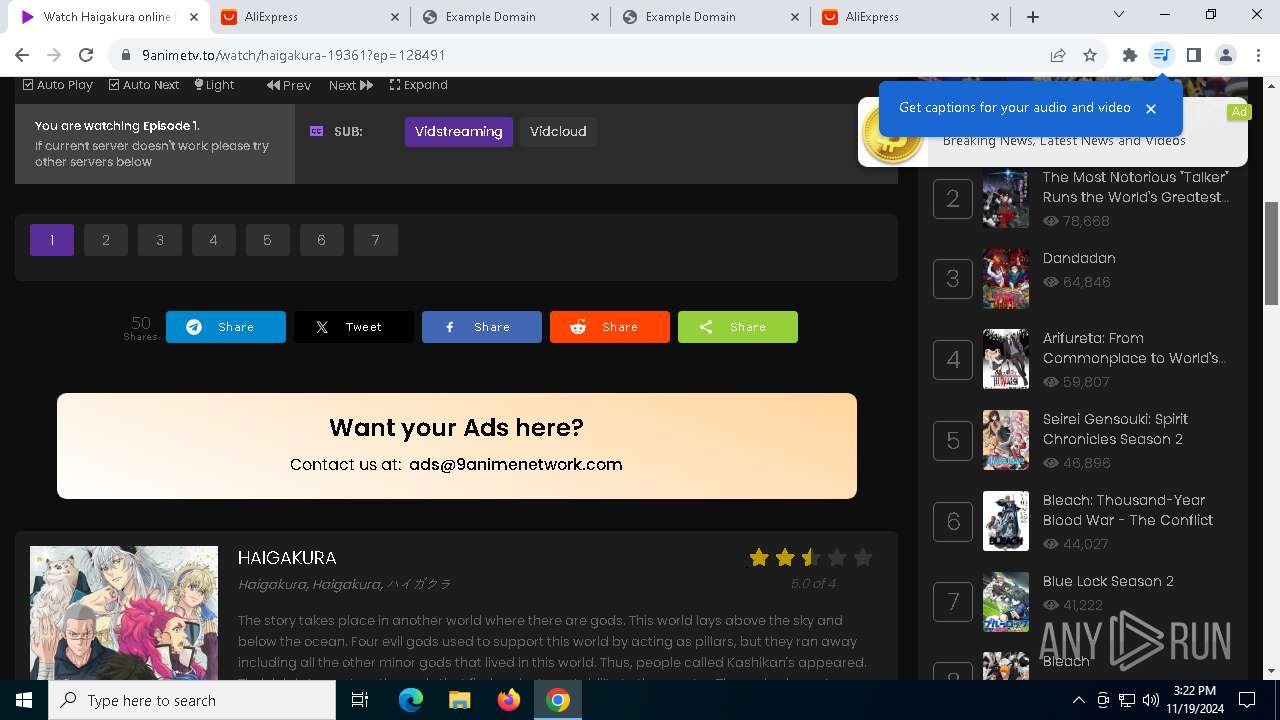Open the Arifureta anime link
Viewport: 1280px width, 720px height.
[1134, 348]
